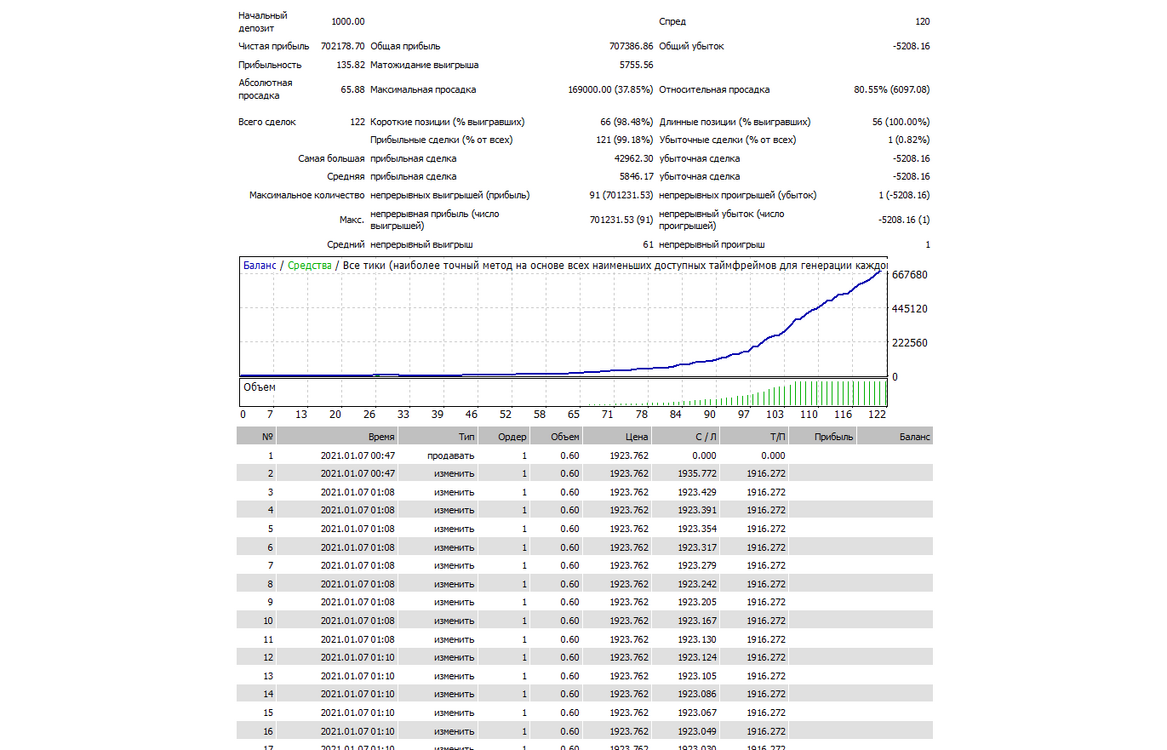
Task: Click long positions value 56 (100.00%)
Action: [901, 122]
